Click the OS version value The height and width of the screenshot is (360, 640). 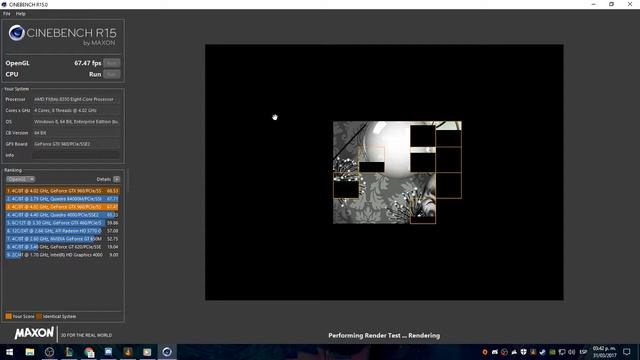[x=76, y=122]
